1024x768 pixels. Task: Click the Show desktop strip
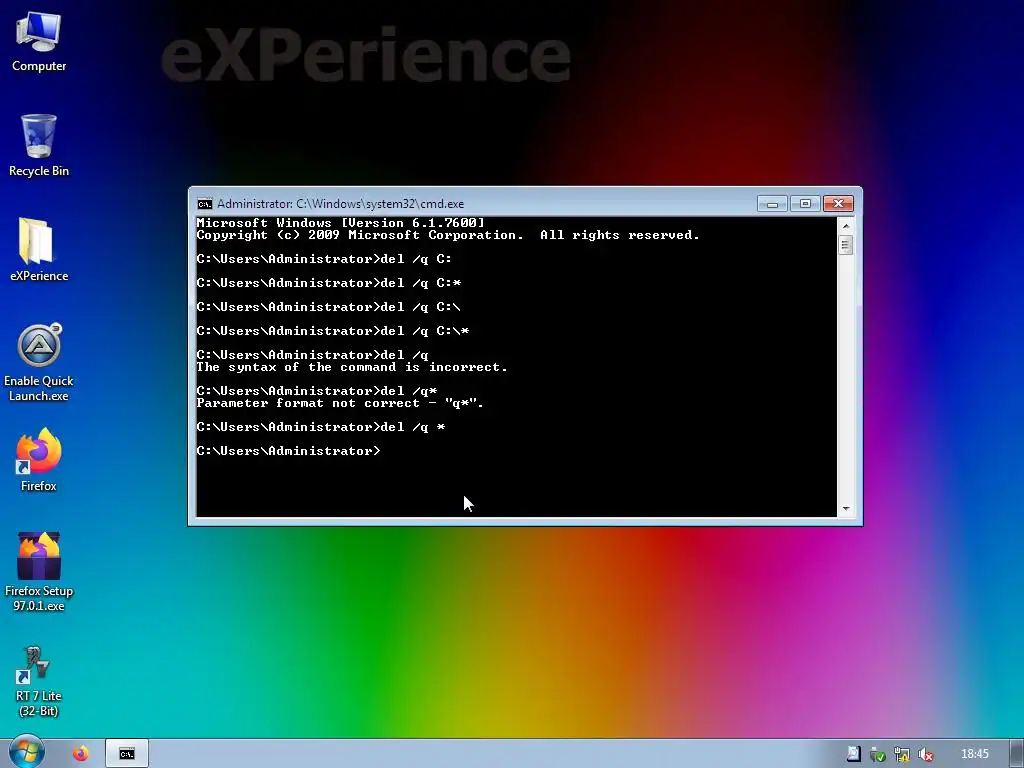click(1017, 754)
